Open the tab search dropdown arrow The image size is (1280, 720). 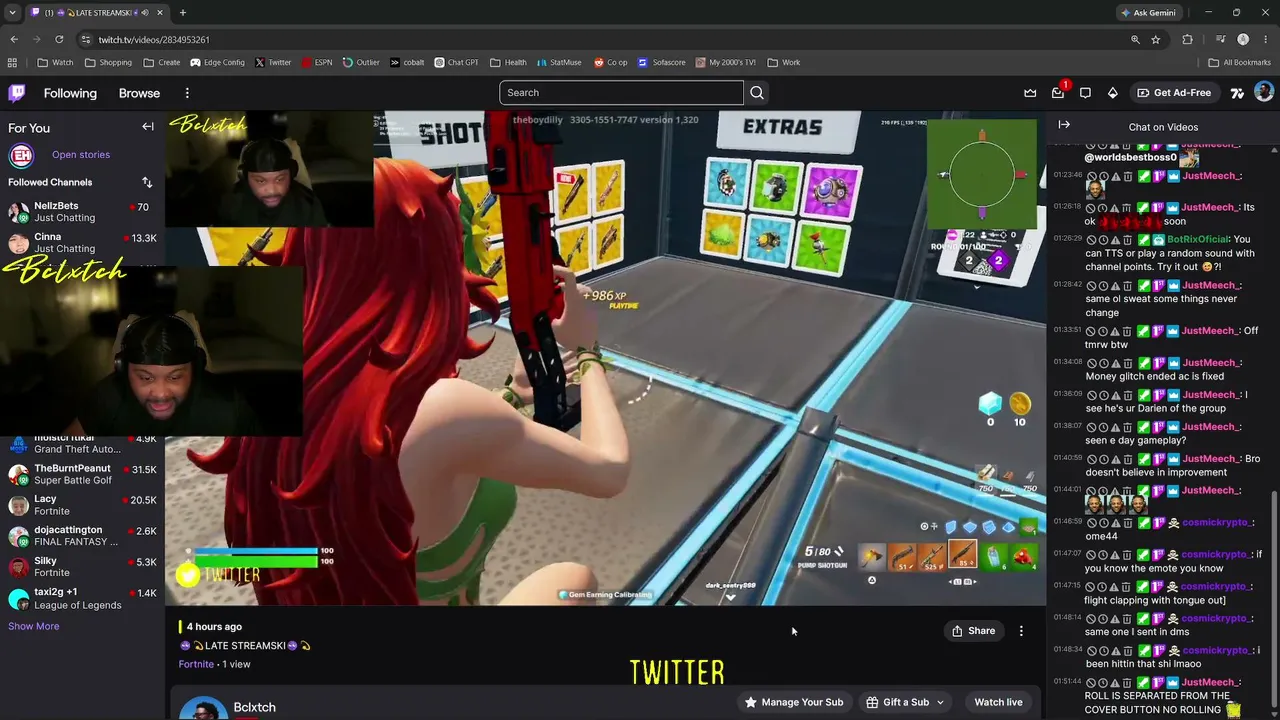pos(12,13)
